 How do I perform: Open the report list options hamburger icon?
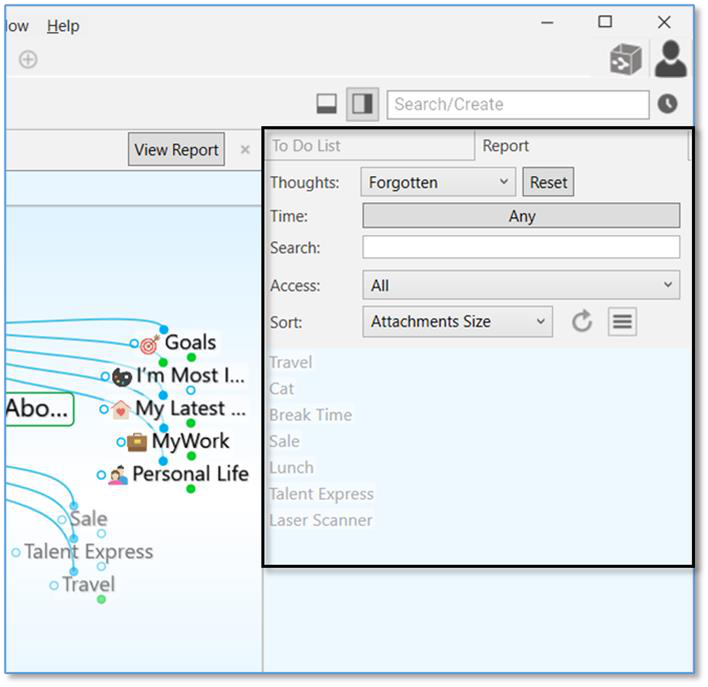pyautogui.click(x=622, y=321)
